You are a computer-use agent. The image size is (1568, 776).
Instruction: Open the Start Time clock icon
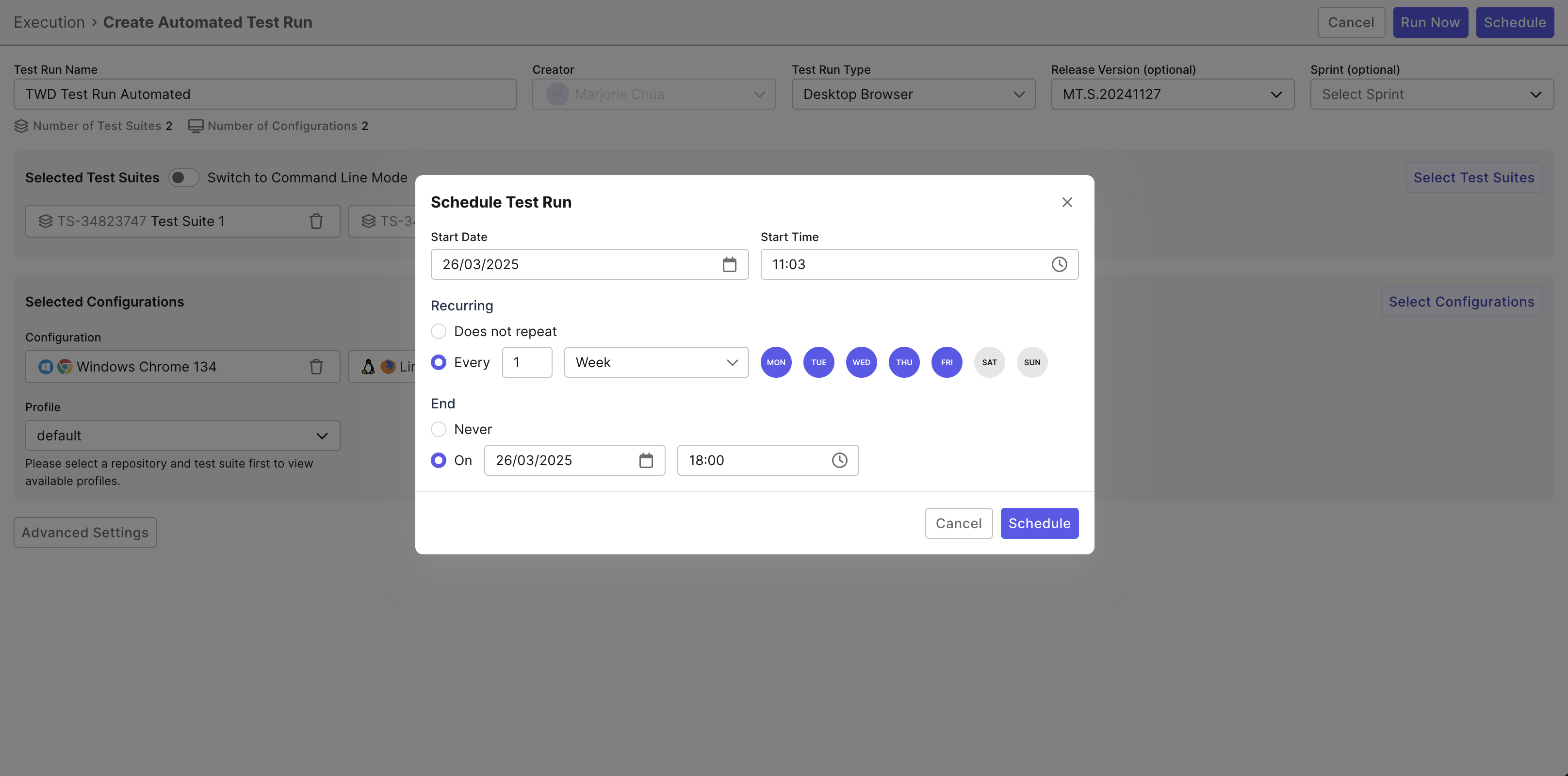pos(1059,264)
